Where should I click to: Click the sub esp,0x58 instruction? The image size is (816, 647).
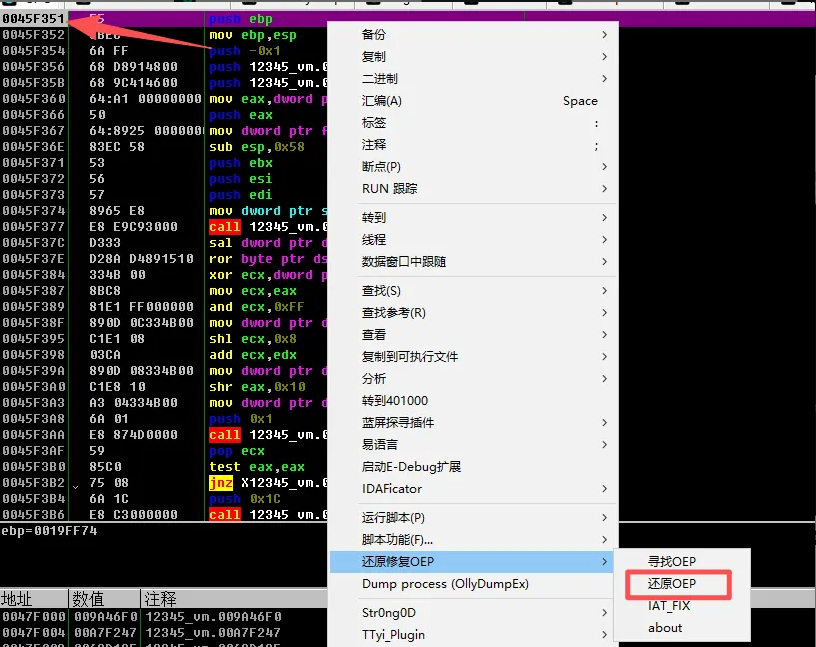coord(257,147)
